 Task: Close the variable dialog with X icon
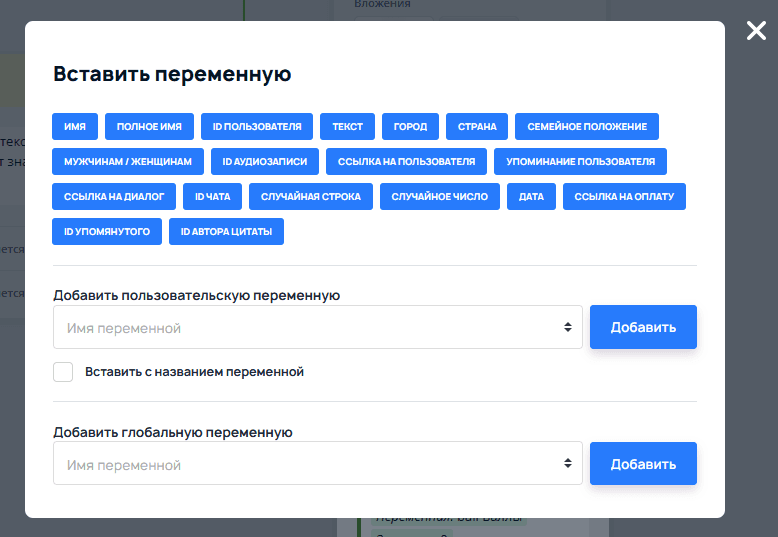point(756,31)
